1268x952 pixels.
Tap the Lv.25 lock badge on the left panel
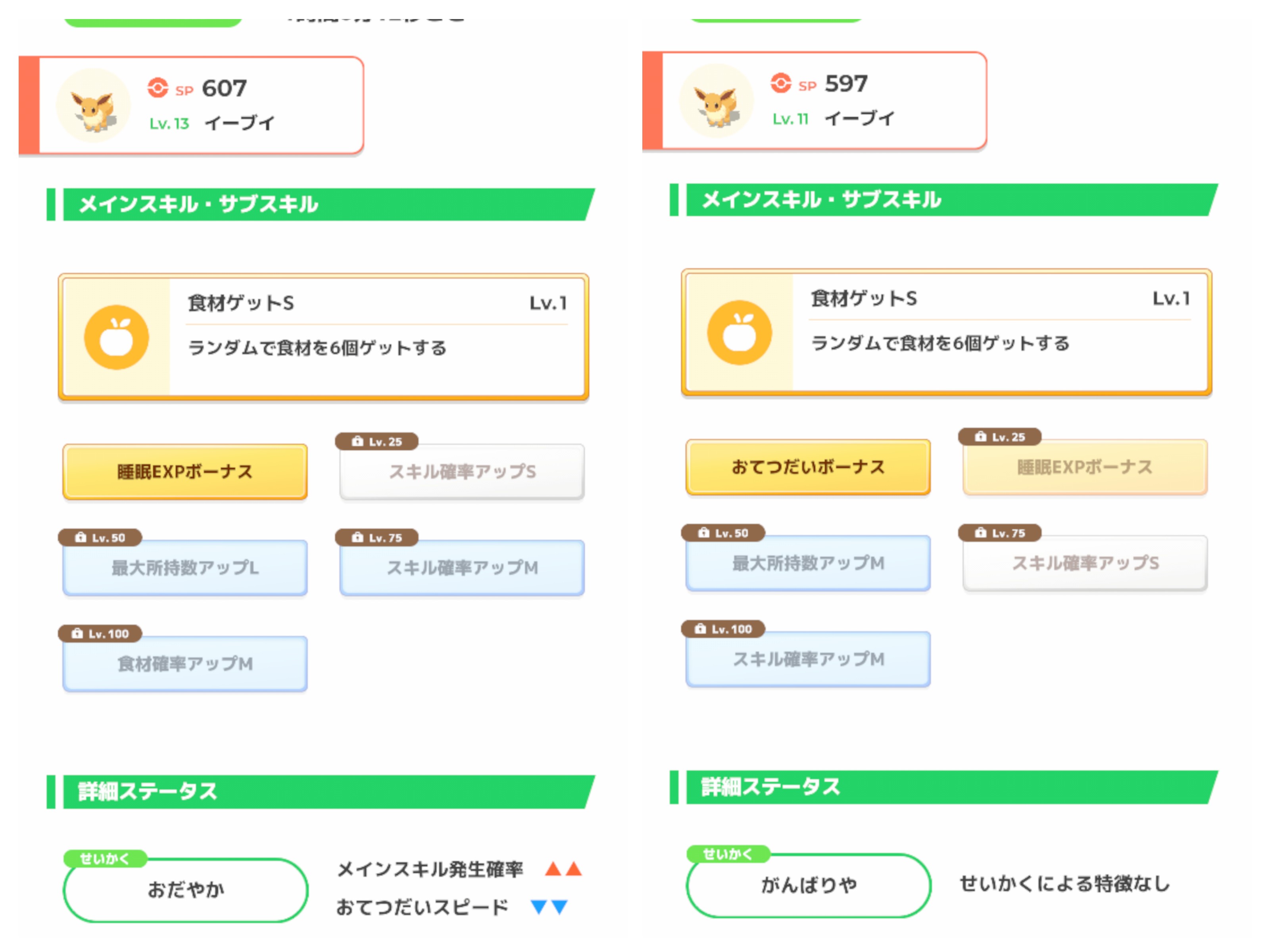coord(377,441)
